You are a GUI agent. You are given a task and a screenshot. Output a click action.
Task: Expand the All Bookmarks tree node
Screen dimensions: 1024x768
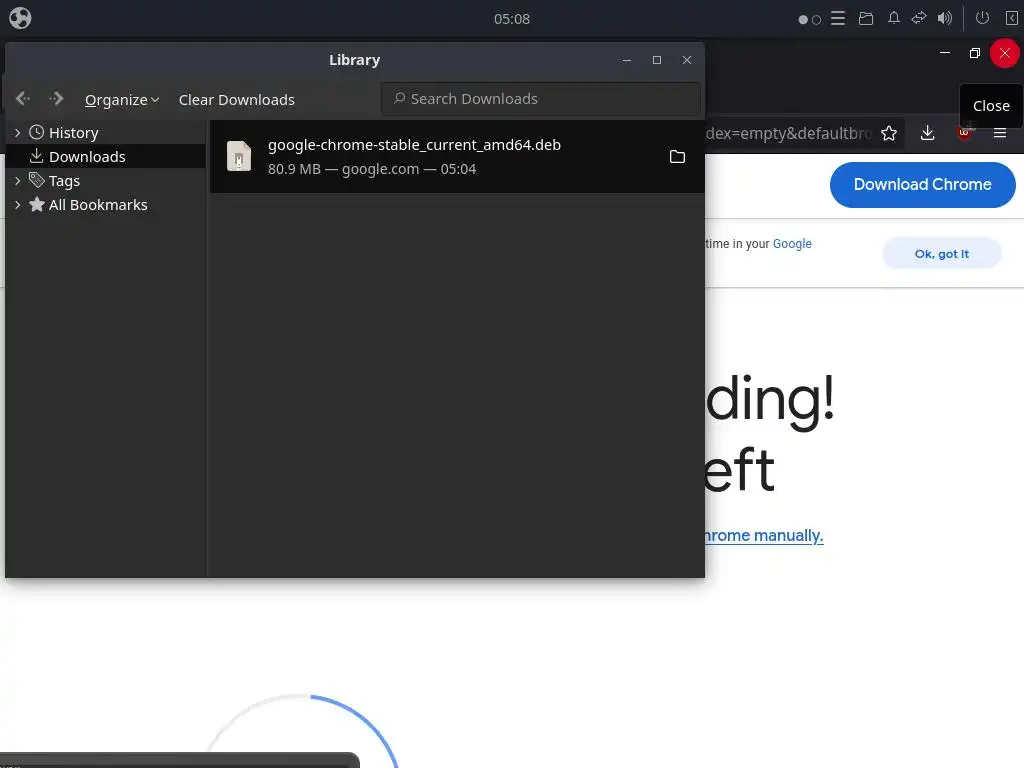click(x=18, y=205)
